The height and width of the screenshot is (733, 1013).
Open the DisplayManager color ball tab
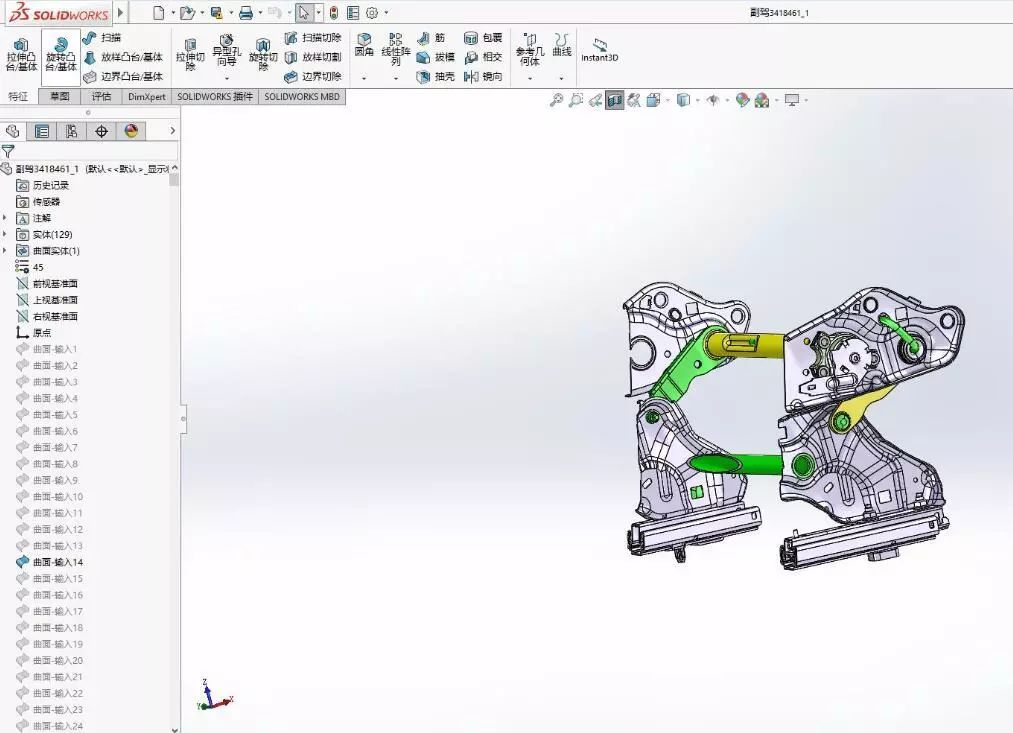click(130, 131)
